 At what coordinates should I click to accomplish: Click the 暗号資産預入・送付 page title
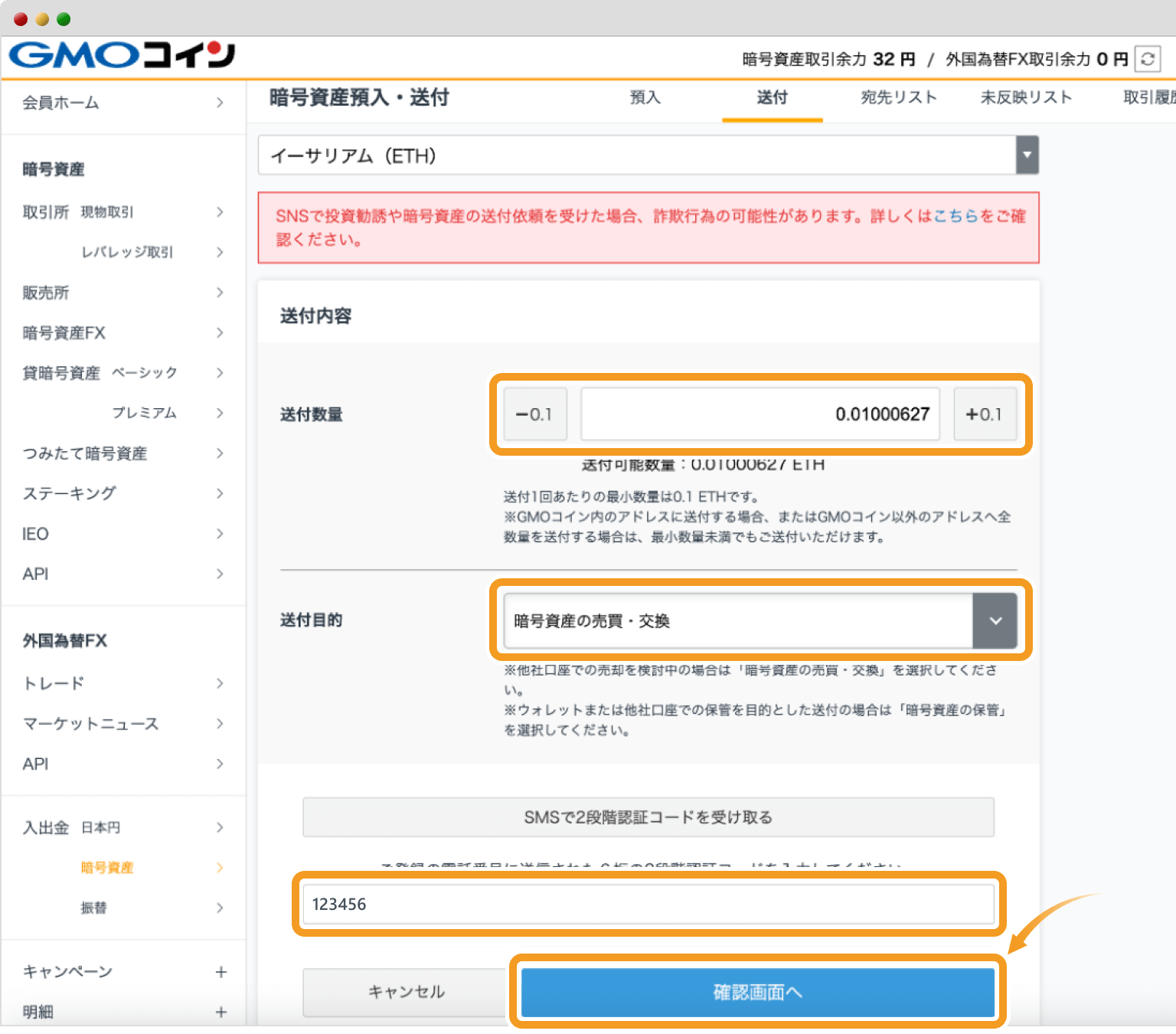click(359, 98)
